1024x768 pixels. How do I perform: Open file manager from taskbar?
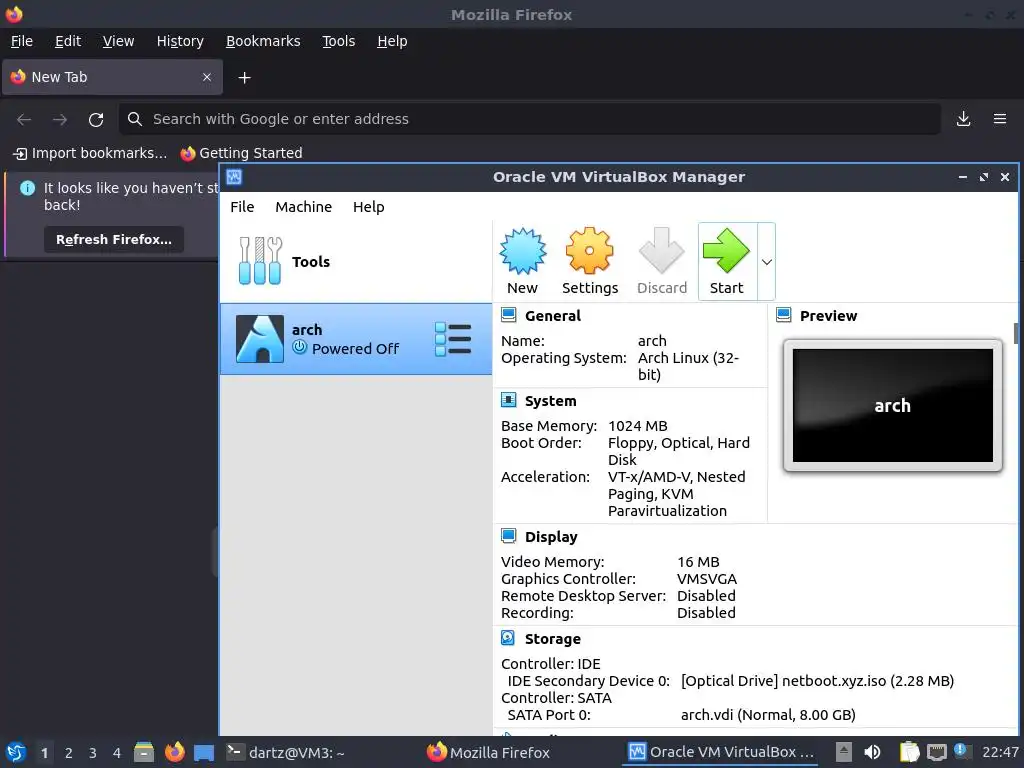144,752
